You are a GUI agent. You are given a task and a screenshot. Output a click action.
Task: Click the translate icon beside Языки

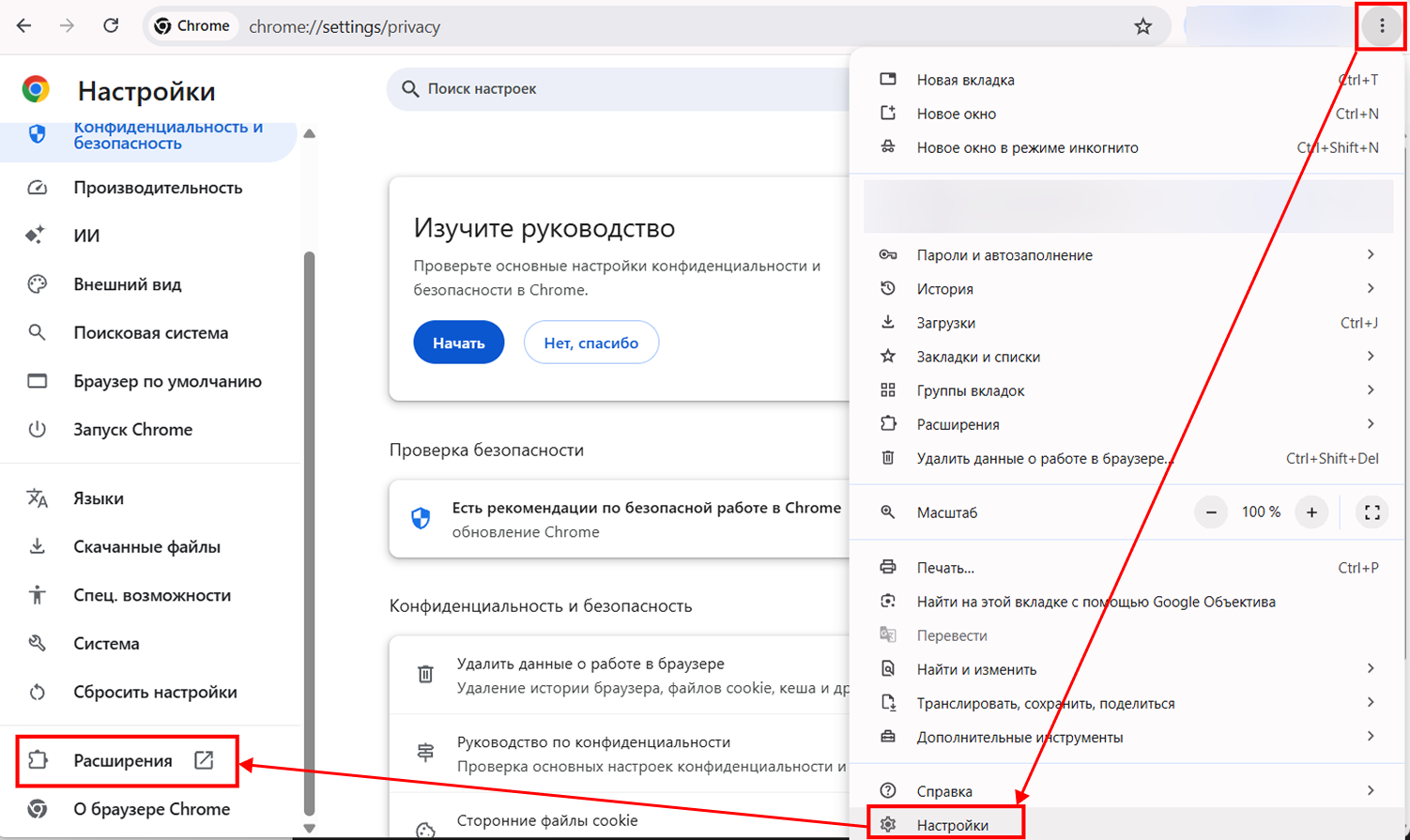pos(37,498)
